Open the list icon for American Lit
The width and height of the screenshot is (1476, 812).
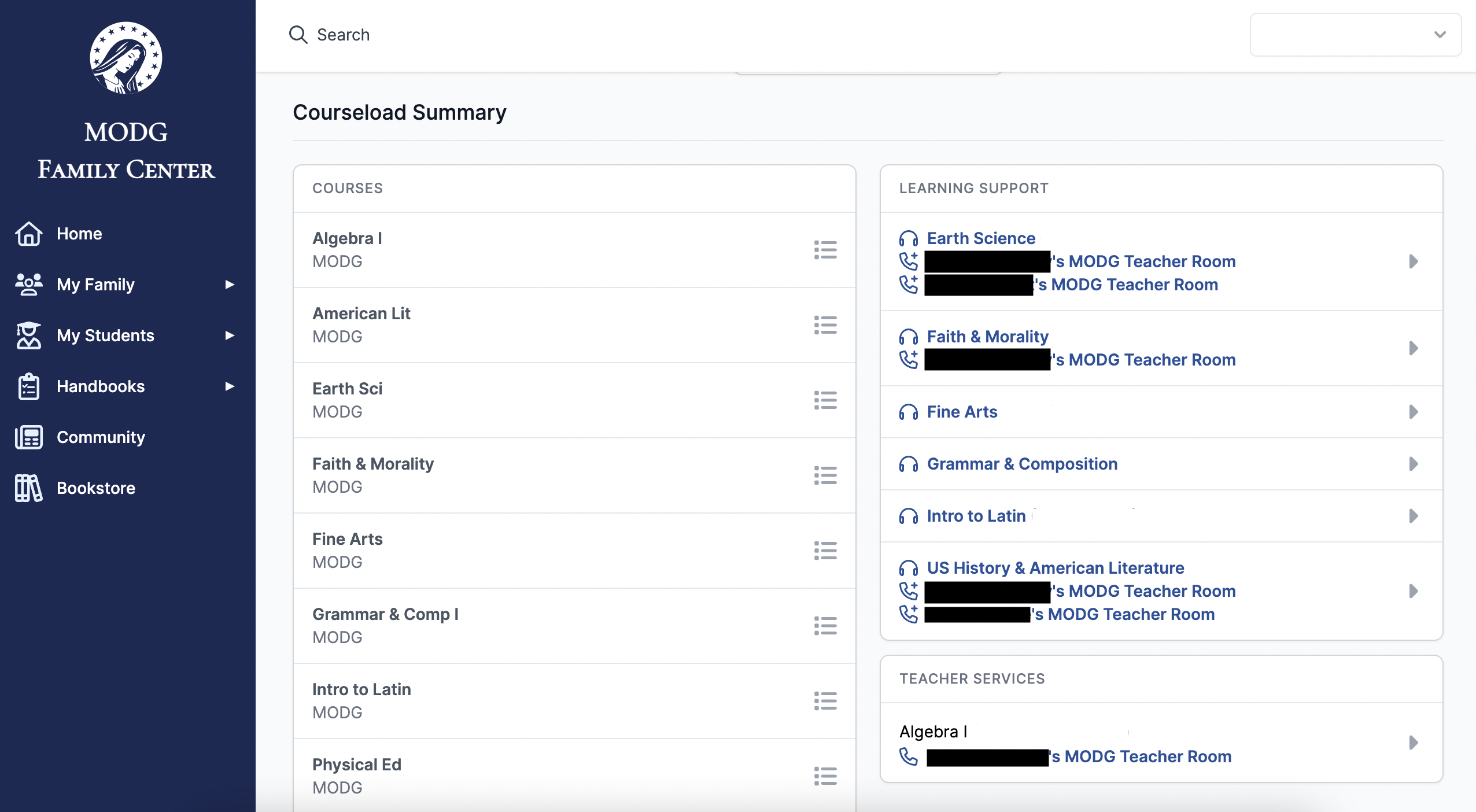point(825,325)
